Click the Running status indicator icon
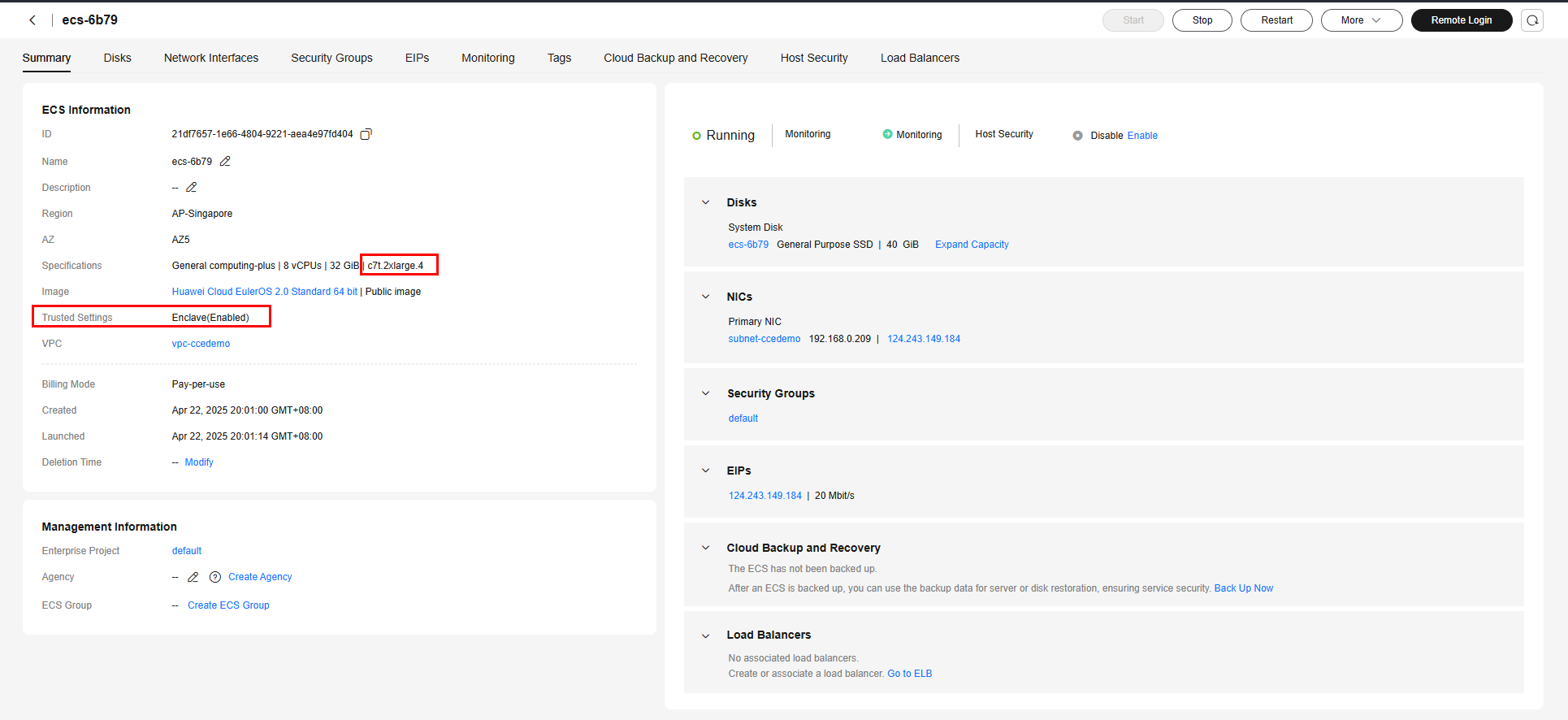The image size is (1568, 720). click(x=696, y=136)
